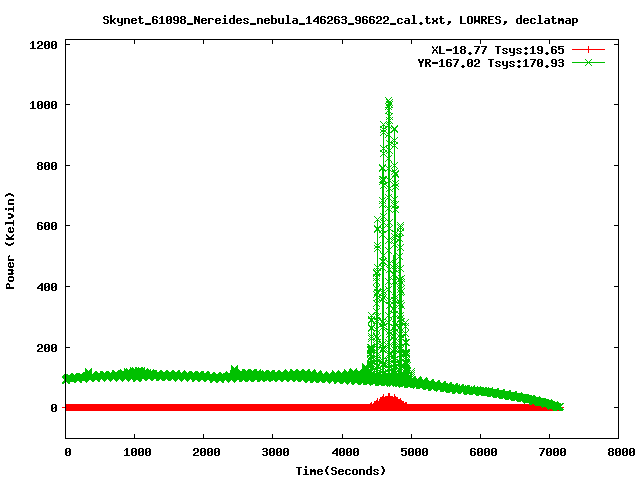Click the 6000 tick label on x-axis
Image resolution: width=640 pixels, height=480 pixels.
click(x=481, y=452)
